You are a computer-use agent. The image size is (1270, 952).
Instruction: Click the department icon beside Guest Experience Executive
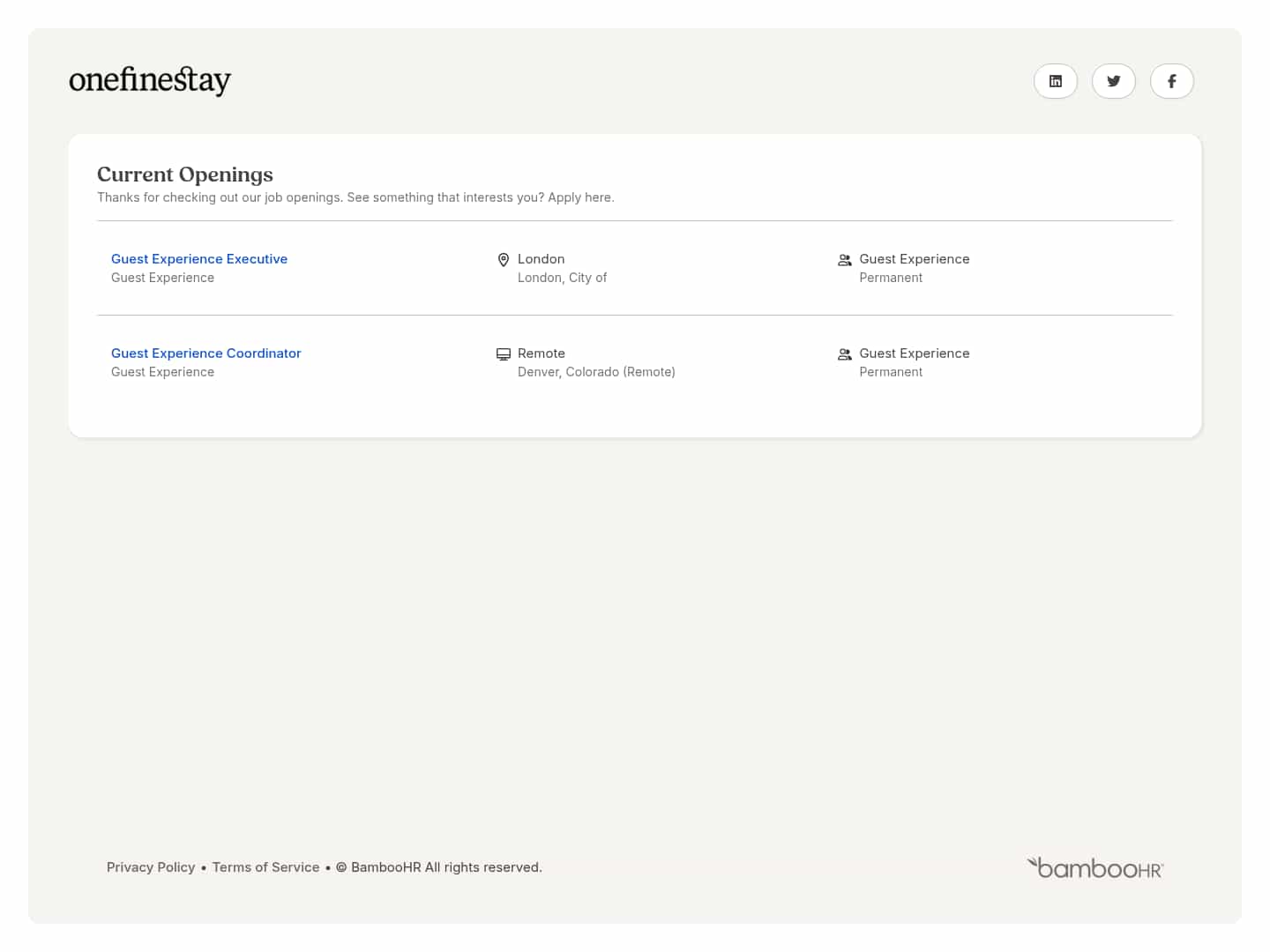pos(844,259)
